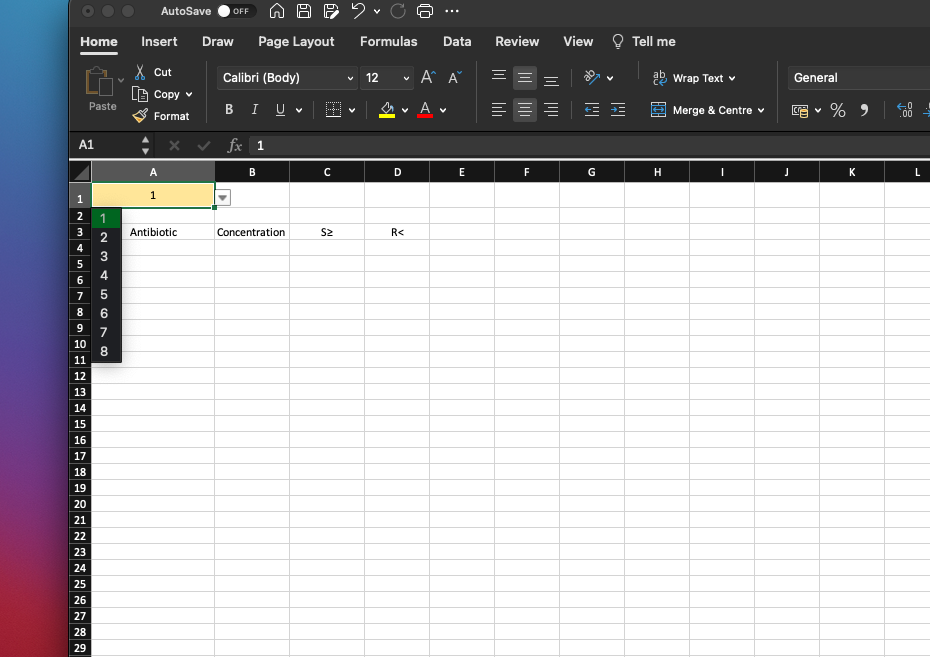Open accounting number format dropdown
The image size is (930, 657).
818,110
